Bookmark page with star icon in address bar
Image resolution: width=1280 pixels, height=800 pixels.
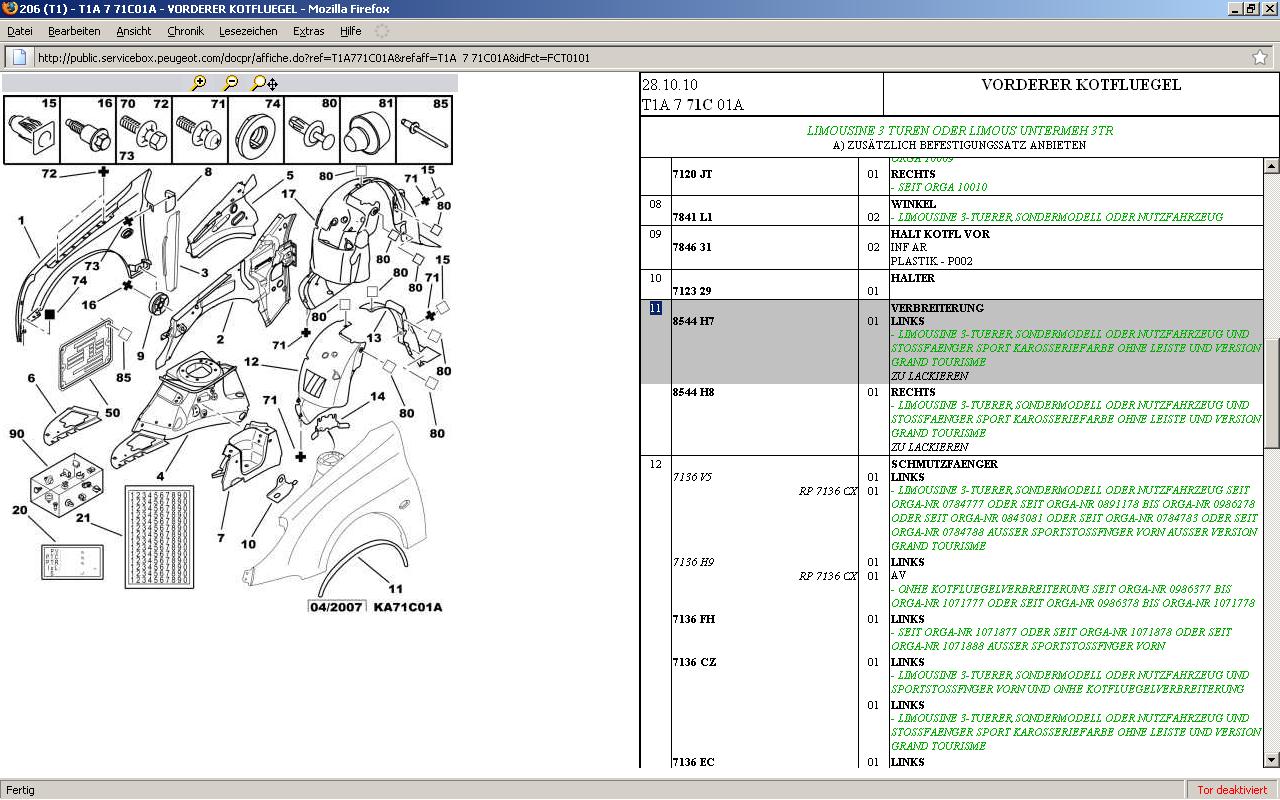pyautogui.click(x=1259, y=57)
